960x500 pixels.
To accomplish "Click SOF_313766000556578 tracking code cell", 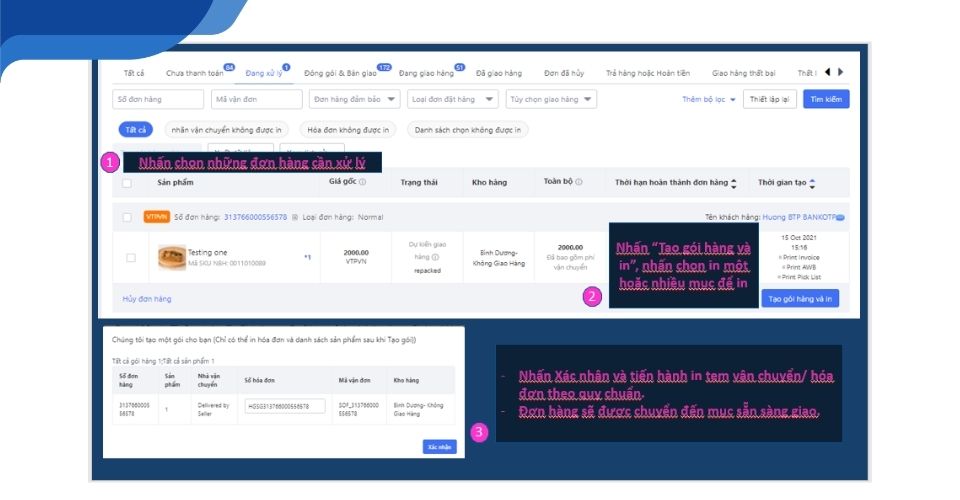I will click(358, 409).
